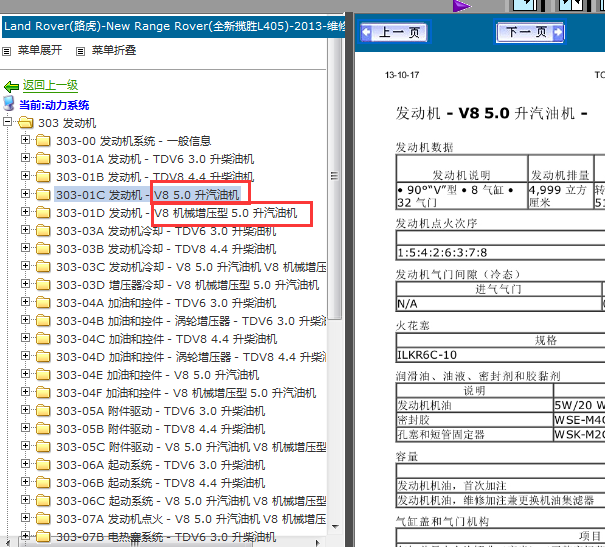Open 303-05B 附件驱动 - TDV8 4.4
The width and height of the screenshot is (605, 547).
coord(161,429)
